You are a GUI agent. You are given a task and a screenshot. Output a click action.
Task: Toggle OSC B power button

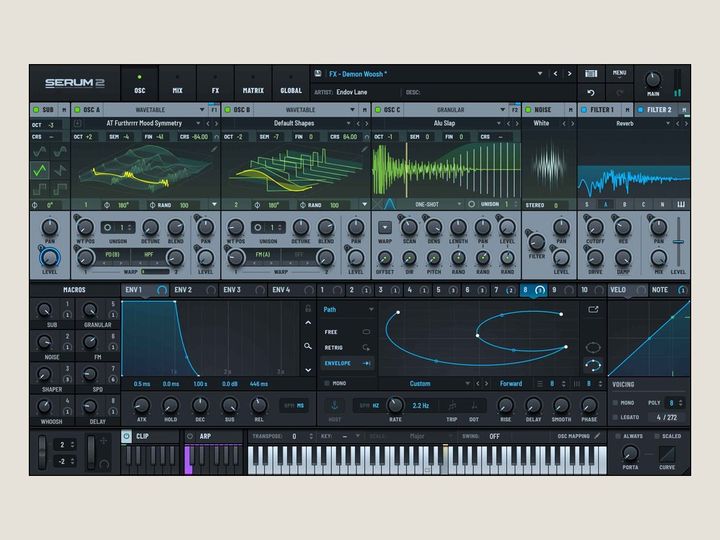[227, 110]
